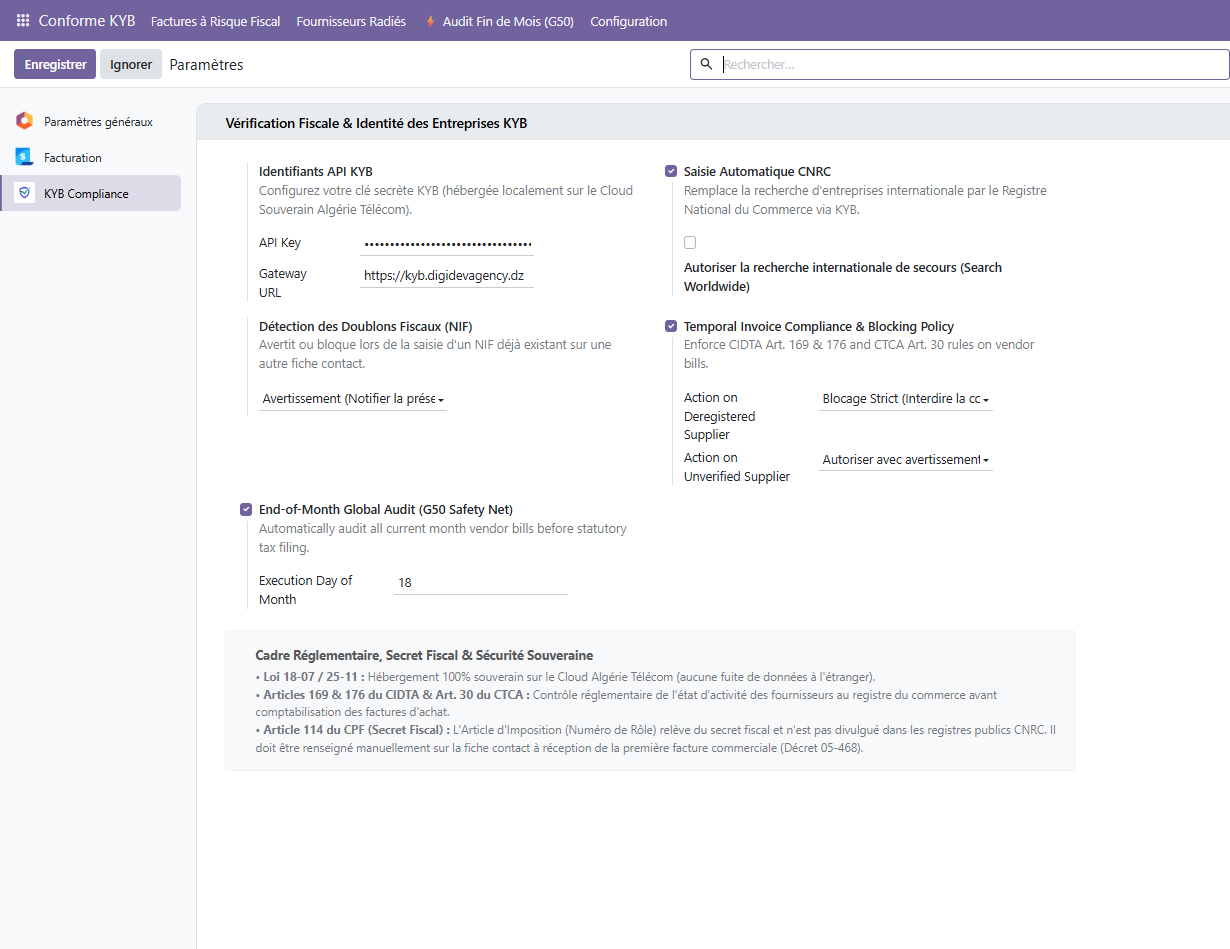Click the Vérification Fiscale section header
Screen dimensions: 1230x949
tap(376, 123)
